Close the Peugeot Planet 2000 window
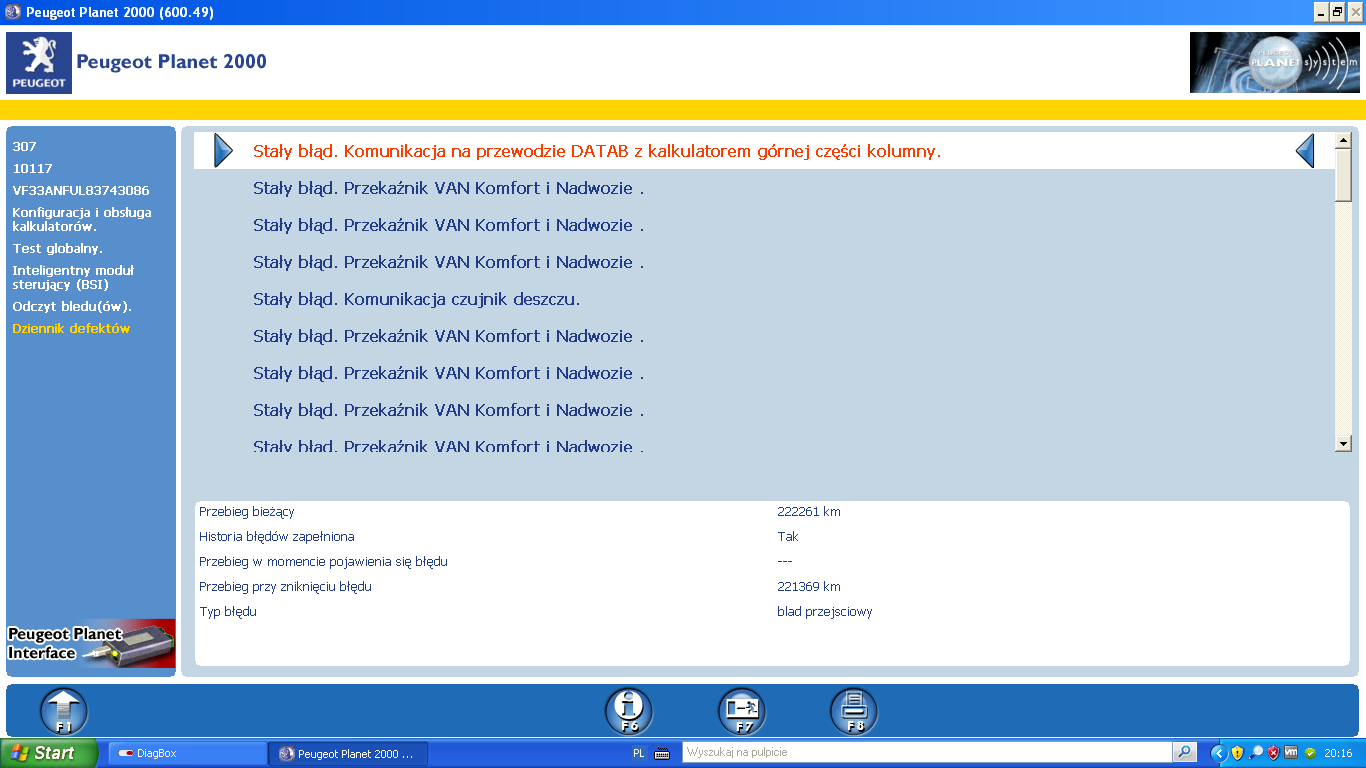 [x=1356, y=12]
